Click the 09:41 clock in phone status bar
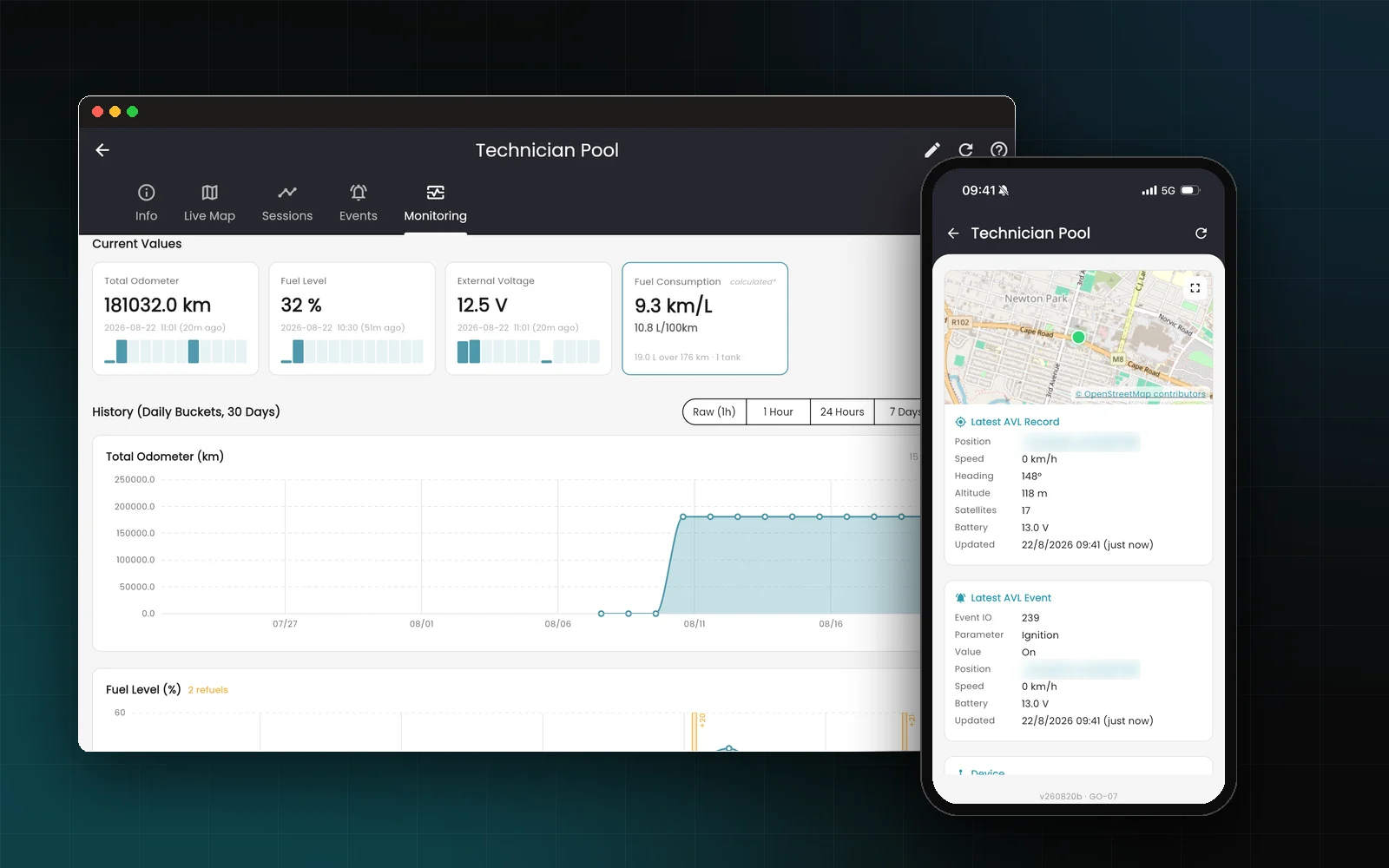This screenshot has height=868, width=1389. pos(978,191)
